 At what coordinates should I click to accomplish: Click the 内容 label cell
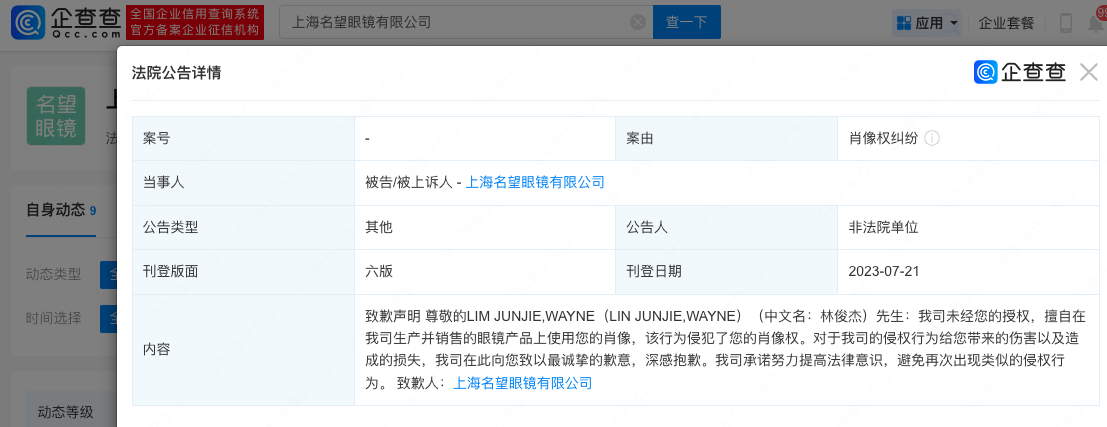pos(244,349)
